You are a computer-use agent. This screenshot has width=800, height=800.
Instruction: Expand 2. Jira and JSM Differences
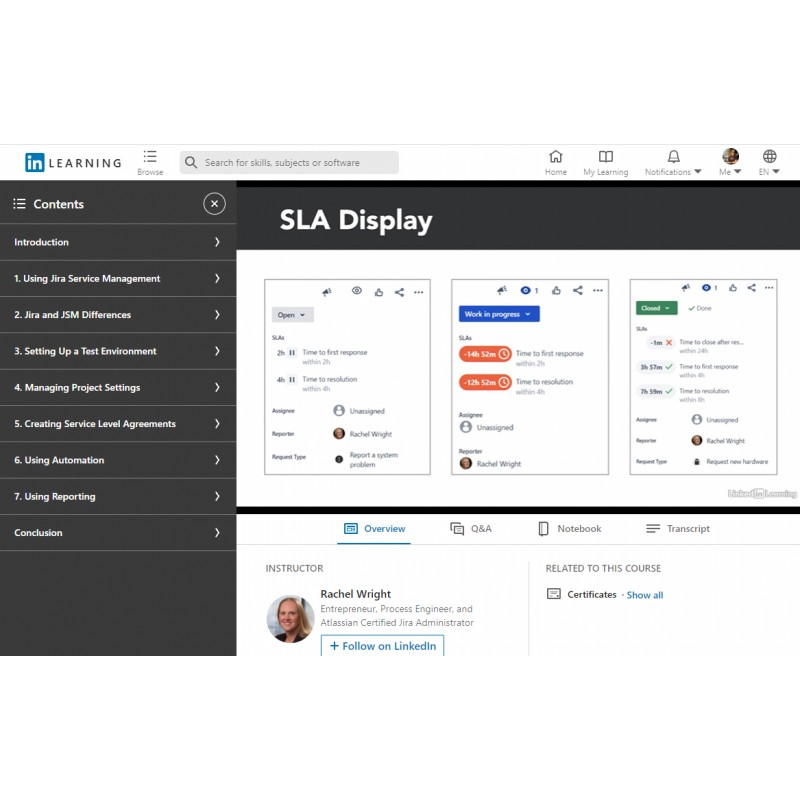(x=118, y=314)
